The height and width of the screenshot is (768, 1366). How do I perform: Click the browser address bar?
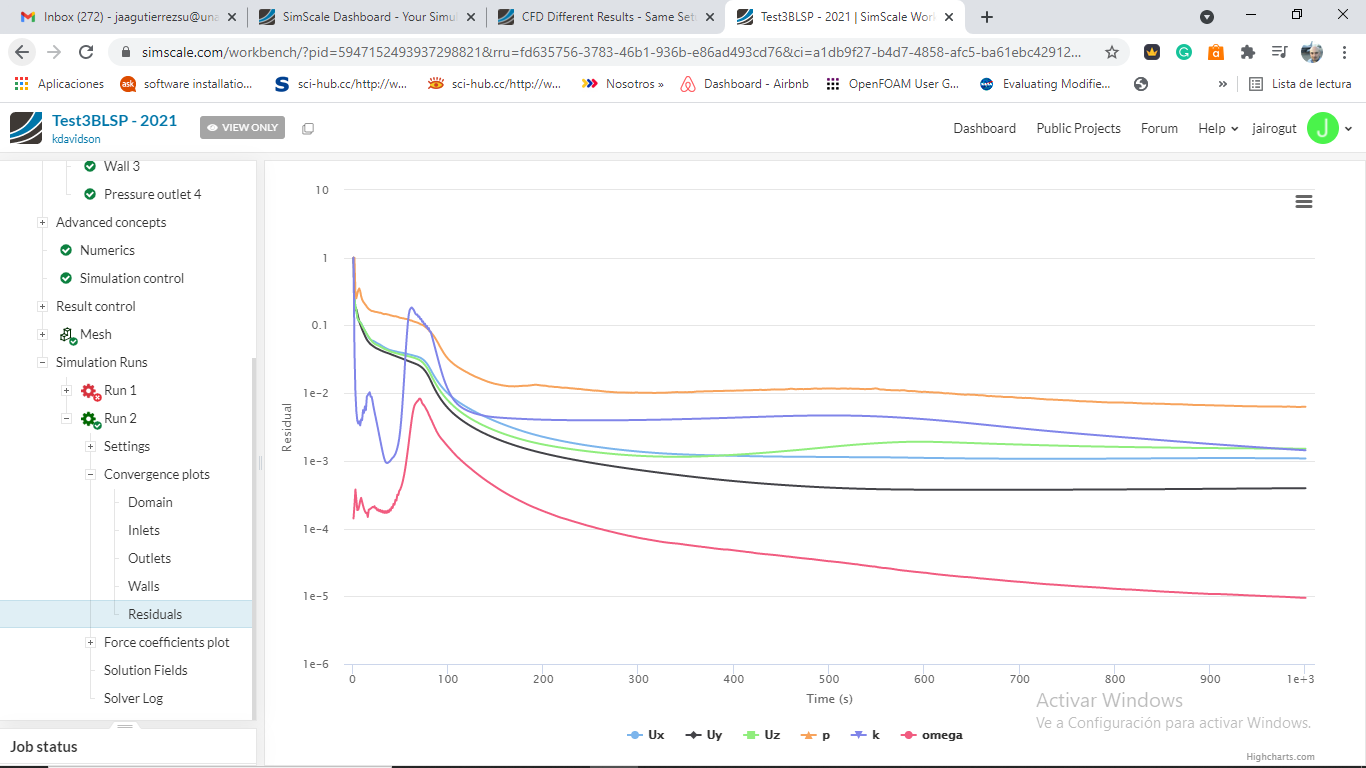(600, 52)
